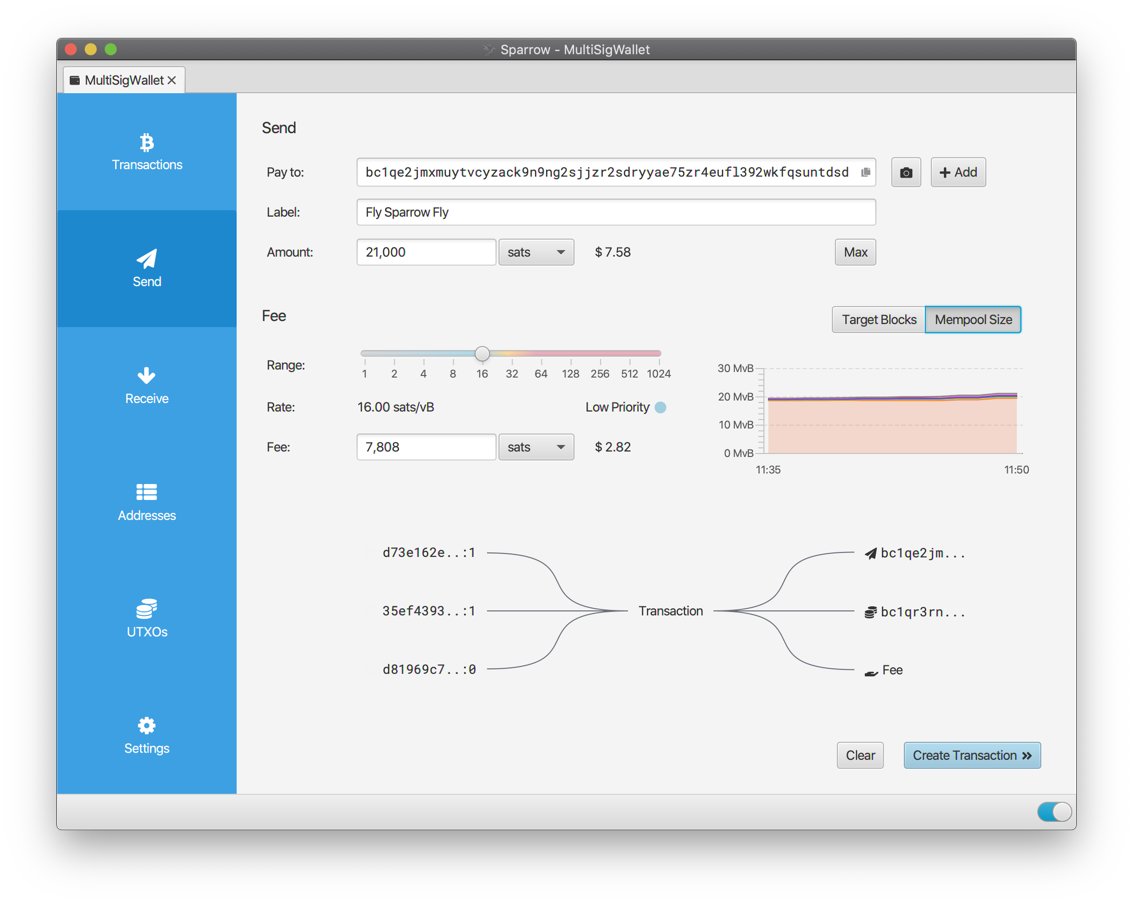Click the 1024 mark on fee range slider
This screenshot has width=1132, height=904.
(x=658, y=374)
